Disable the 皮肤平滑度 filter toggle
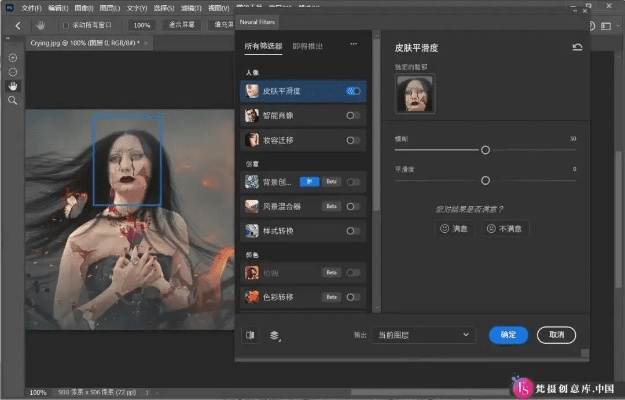The height and width of the screenshot is (400, 625). click(x=353, y=91)
